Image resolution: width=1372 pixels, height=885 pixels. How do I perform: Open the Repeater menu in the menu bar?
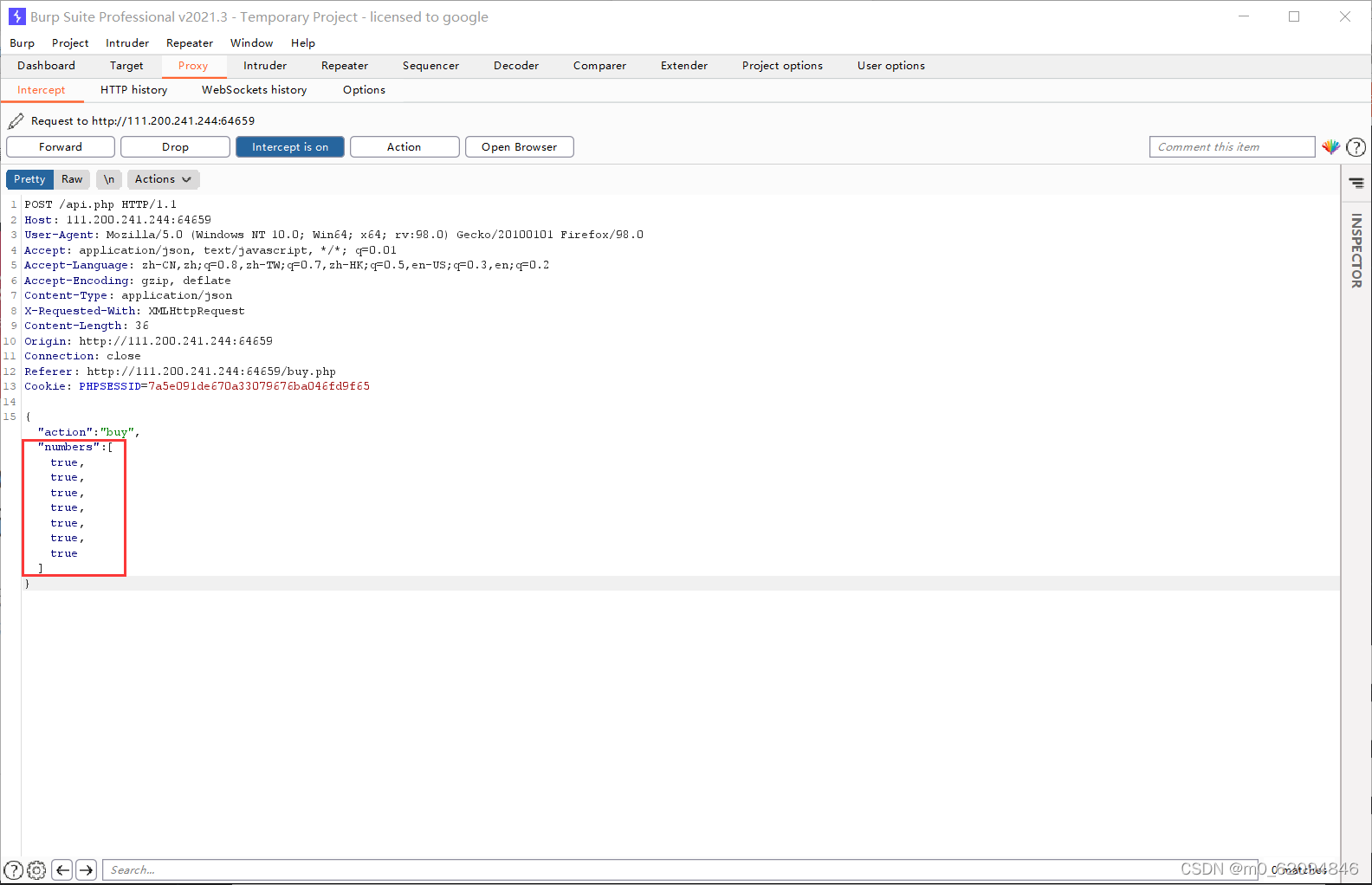click(x=190, y=43)
